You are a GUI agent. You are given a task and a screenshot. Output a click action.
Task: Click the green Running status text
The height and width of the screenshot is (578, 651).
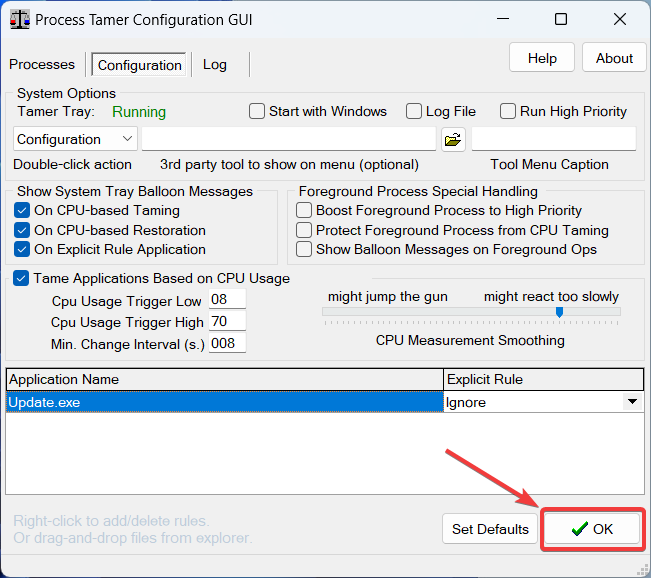(x=139, y=112)
